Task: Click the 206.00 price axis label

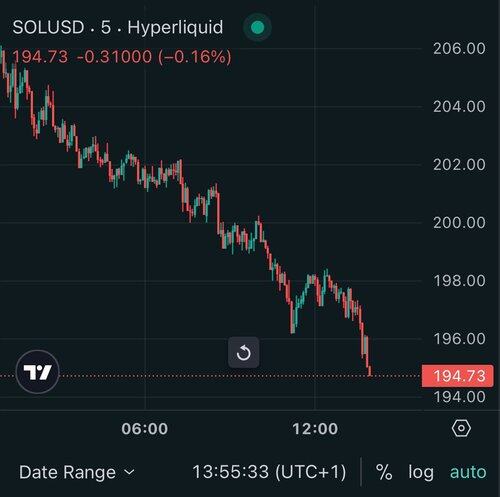Action: pyautogui.click(x=459, y=49)
